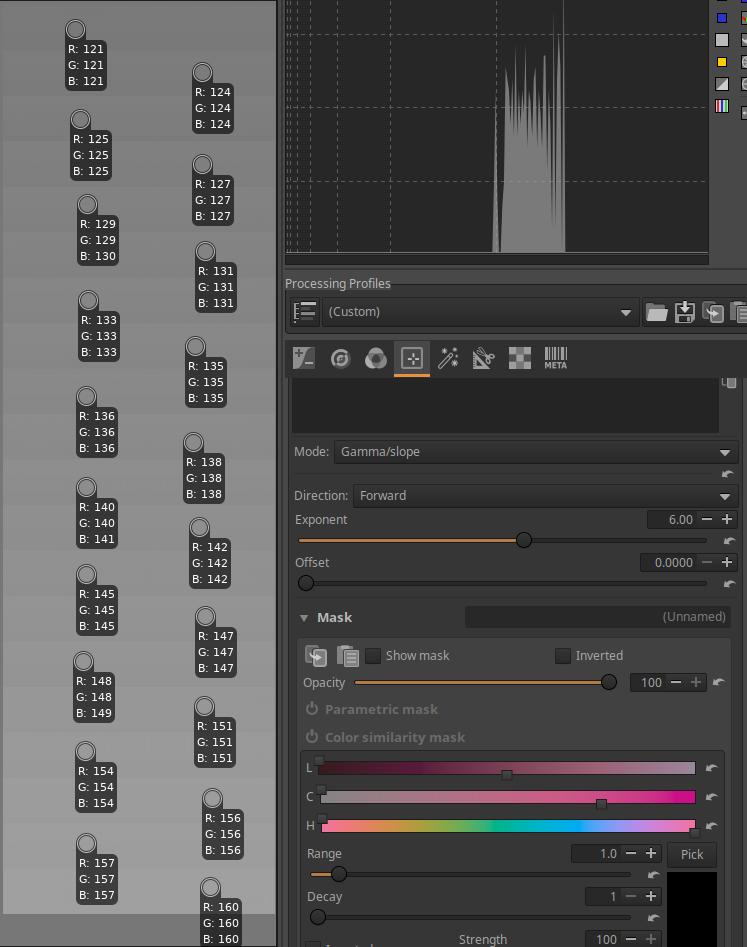Click the Pick button
Viewport: 747px width, 947px height.
(x=692, y=854)
